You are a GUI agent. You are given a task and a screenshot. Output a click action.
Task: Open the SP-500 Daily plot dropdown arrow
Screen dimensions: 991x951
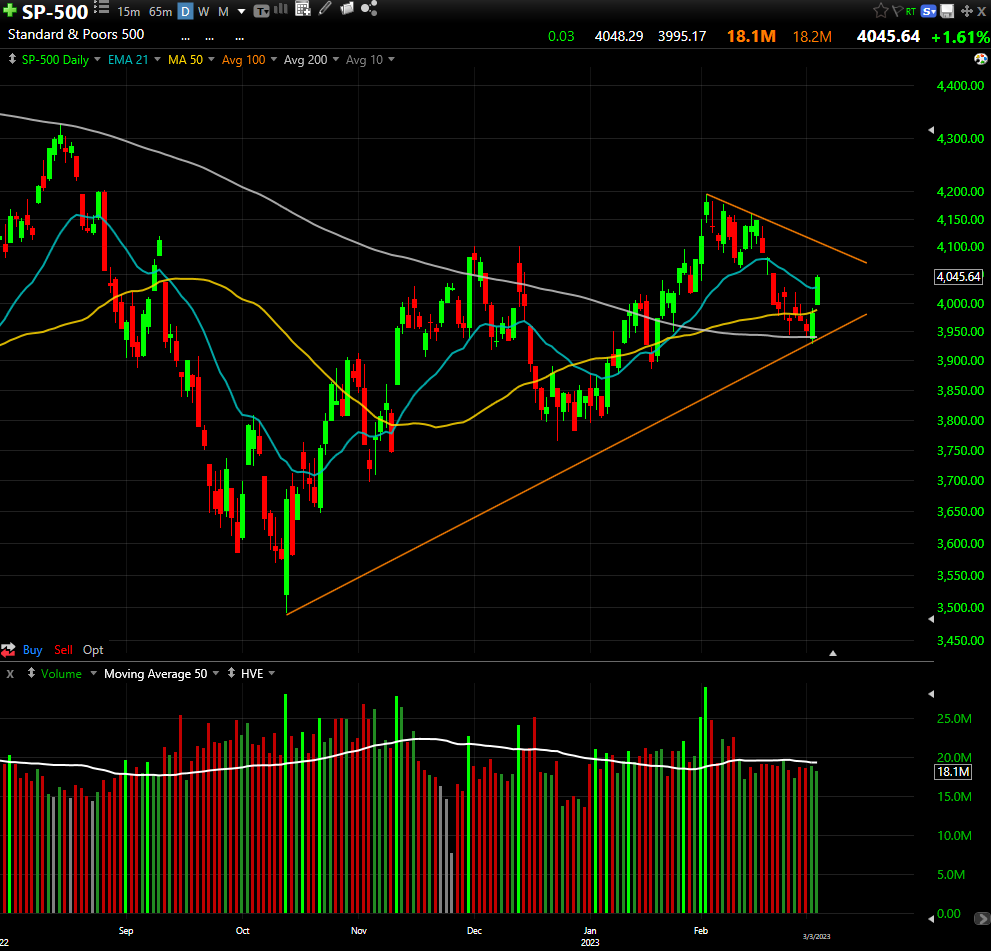(97, 59)
